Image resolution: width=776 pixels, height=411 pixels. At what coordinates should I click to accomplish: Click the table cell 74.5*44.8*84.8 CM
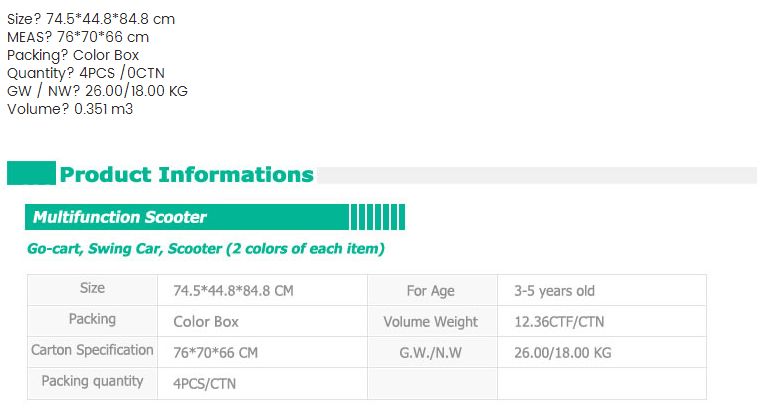[262, 290]
